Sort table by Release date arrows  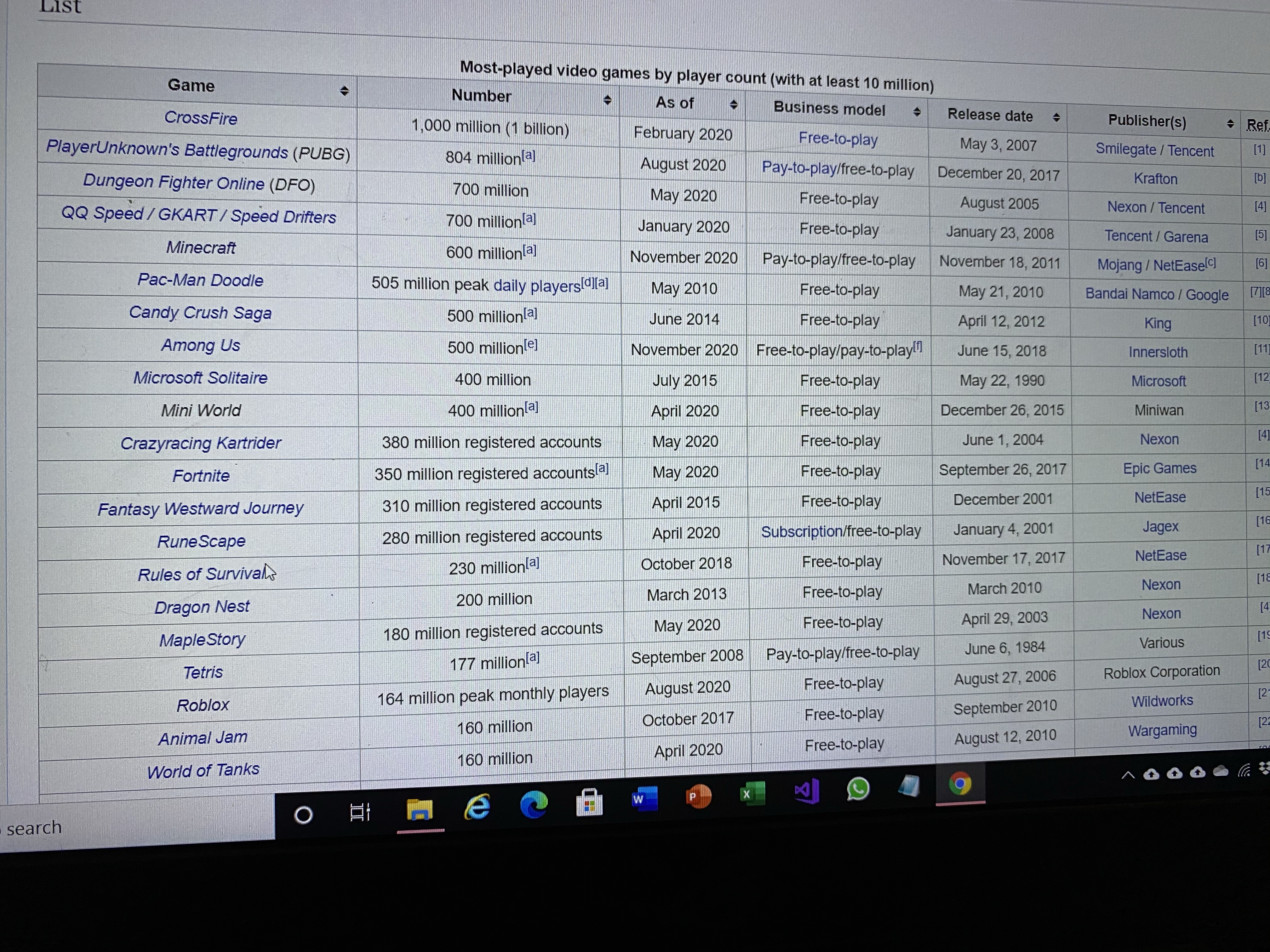coord(1056,117)
